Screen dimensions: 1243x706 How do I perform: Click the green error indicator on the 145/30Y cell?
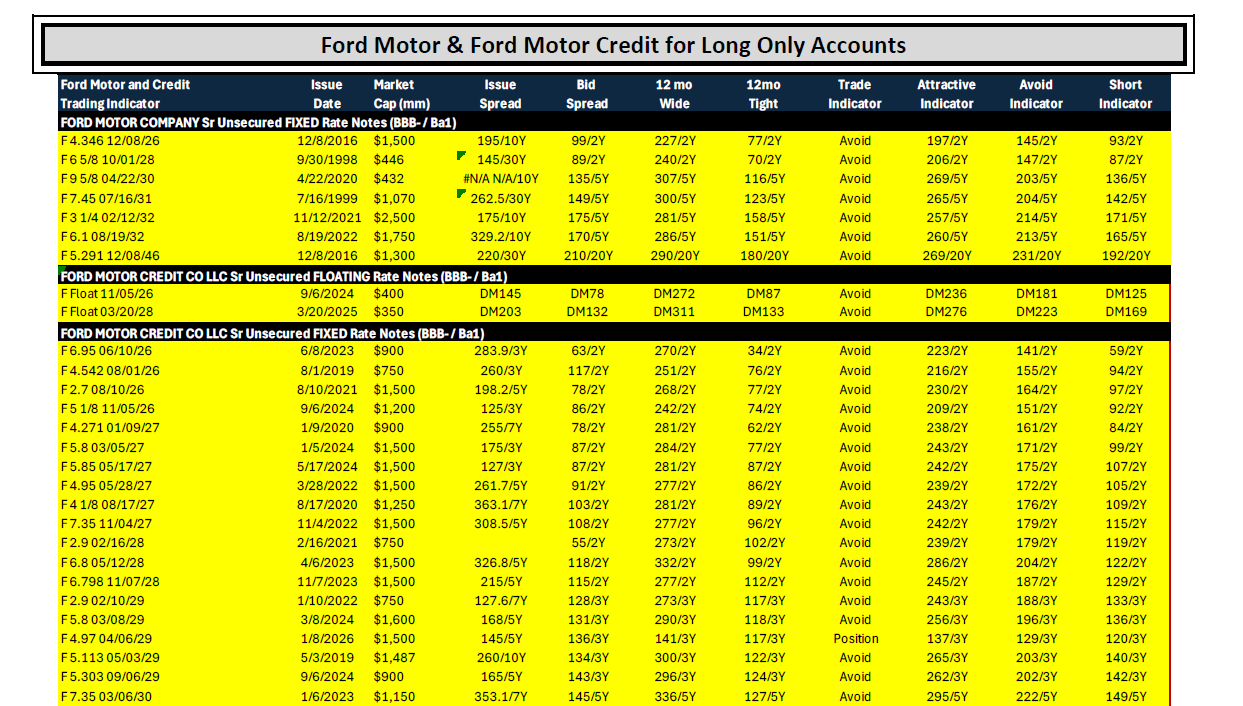click(x=460, y=156)
